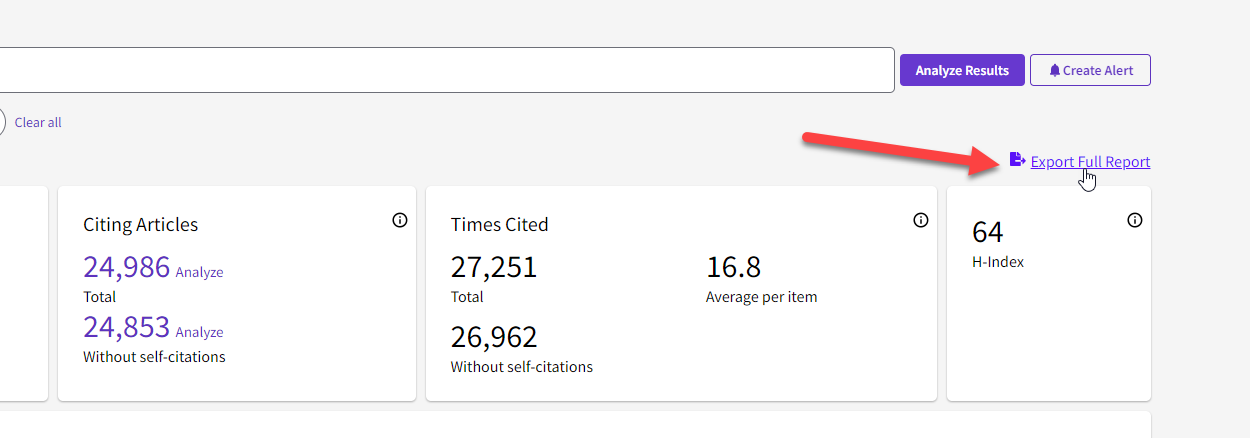Screen dimensions: 1250x438
Task: Select the 64 H-Index value
Action: (x=988, y=232)
